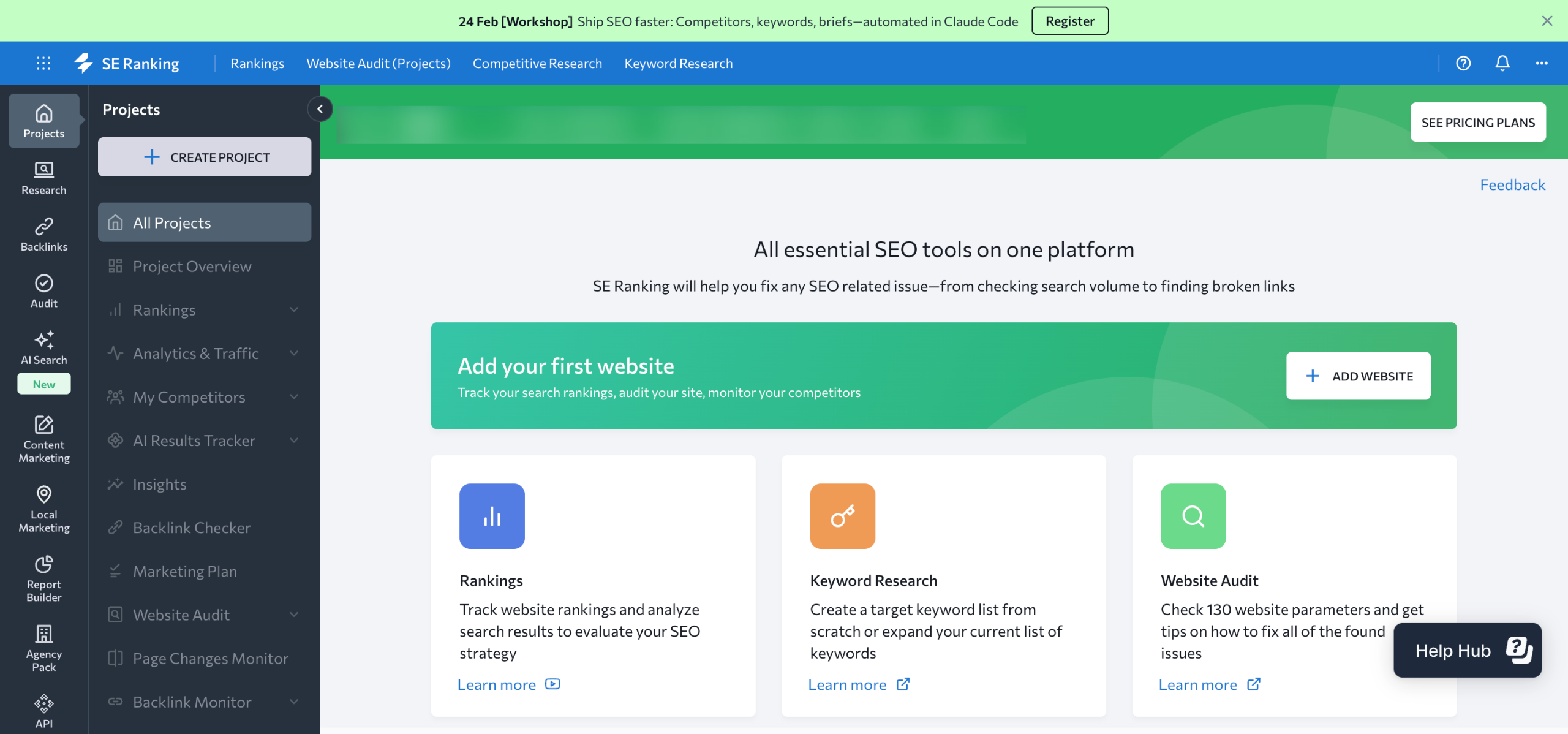The height and width of the screenshot is (734, 1568).
Task: Open the notifications bell
Action: [1502, 63]
